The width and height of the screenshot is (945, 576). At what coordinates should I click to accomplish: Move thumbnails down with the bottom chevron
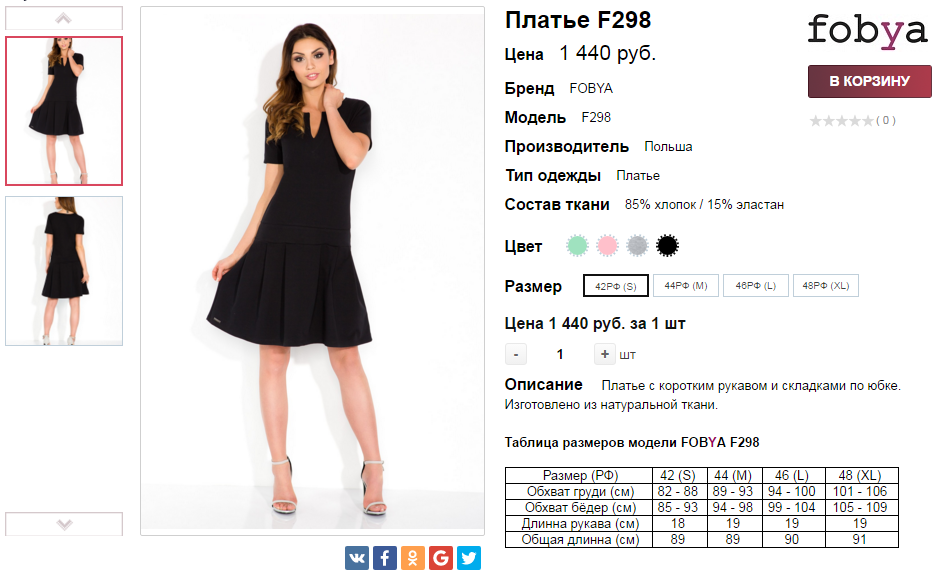pyautogui.click(x=64, y=524)
